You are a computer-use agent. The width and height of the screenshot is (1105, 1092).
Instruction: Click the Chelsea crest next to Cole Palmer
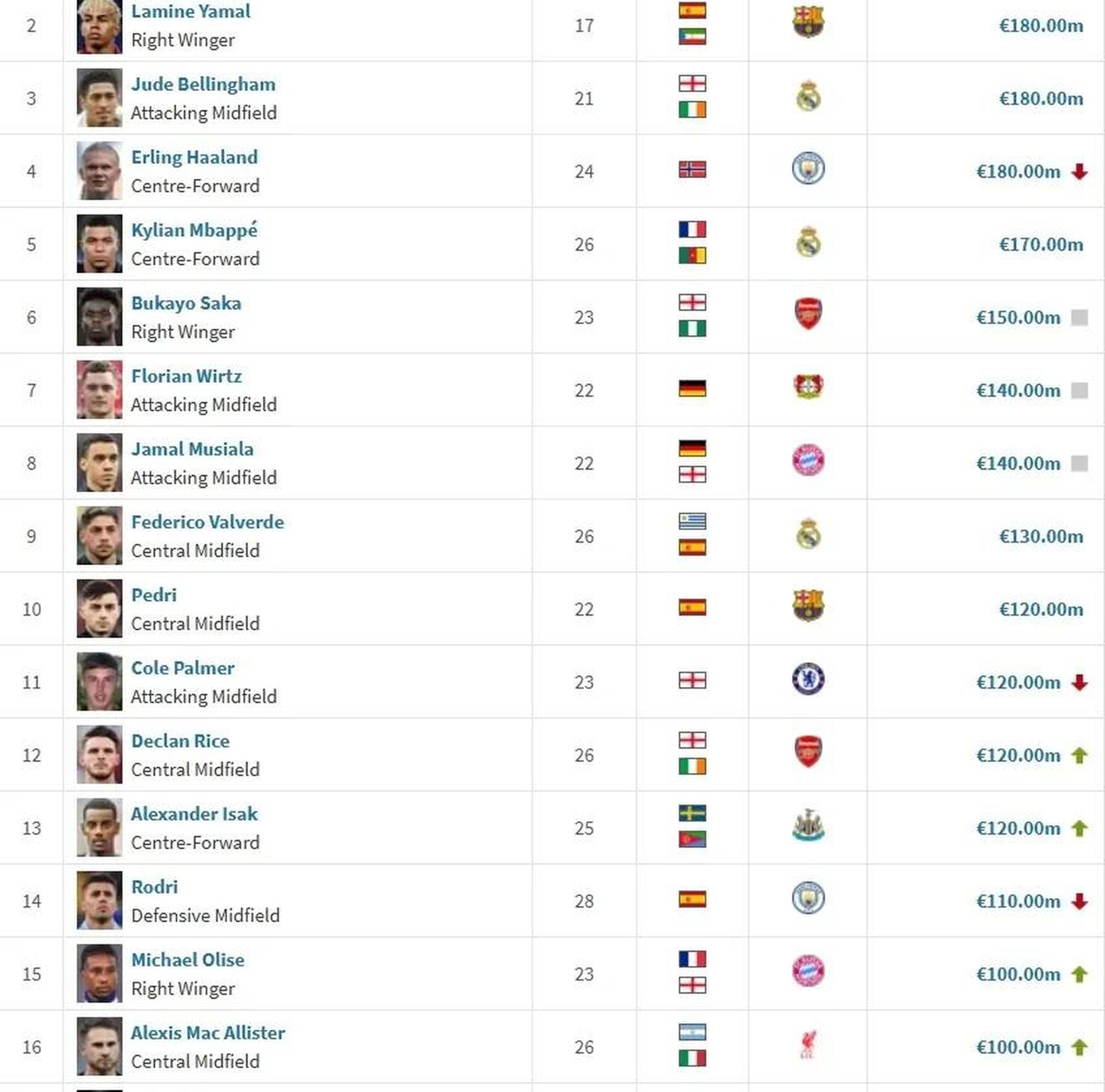tap(808, 679)
